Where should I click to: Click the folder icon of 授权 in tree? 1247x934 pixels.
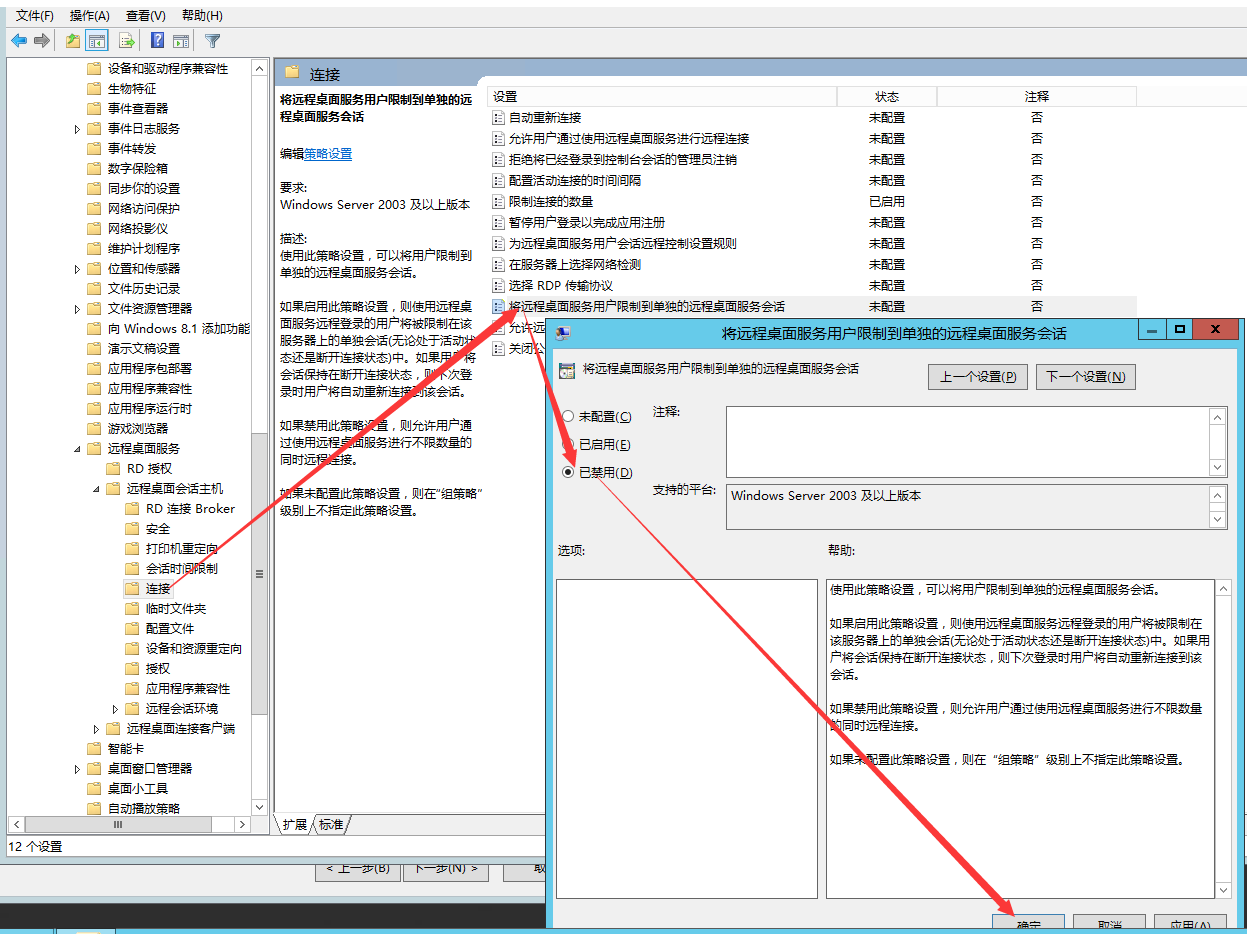[132, 668]
